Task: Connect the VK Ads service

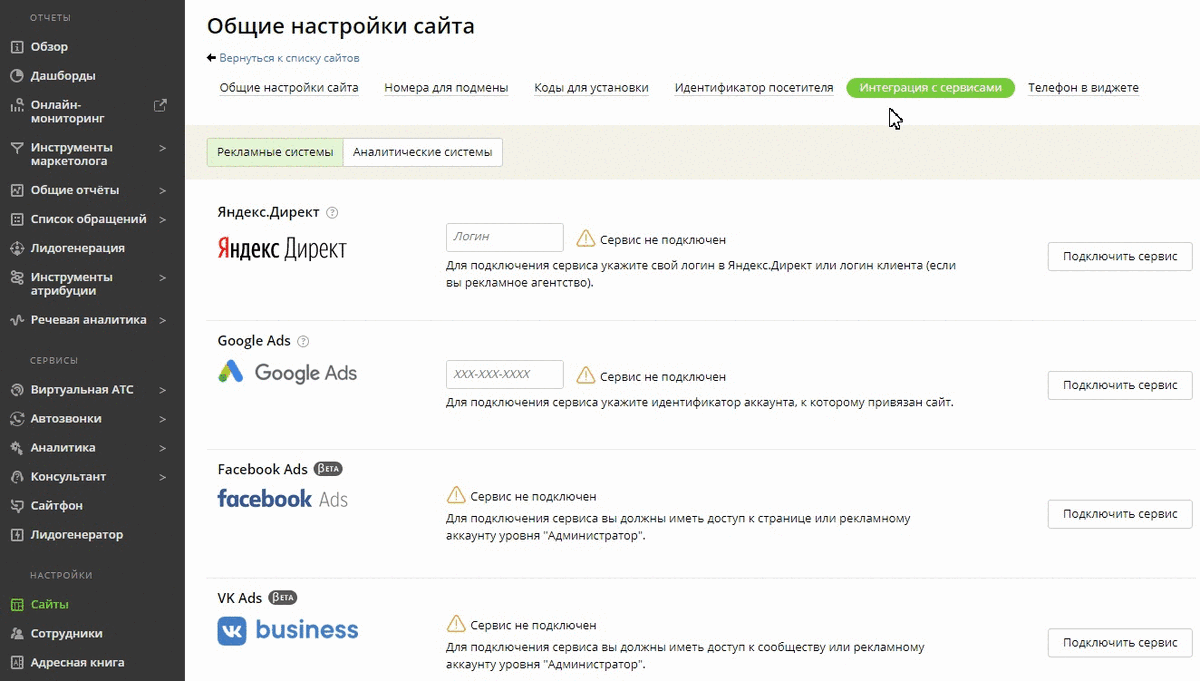Action: pos(1120,643)
